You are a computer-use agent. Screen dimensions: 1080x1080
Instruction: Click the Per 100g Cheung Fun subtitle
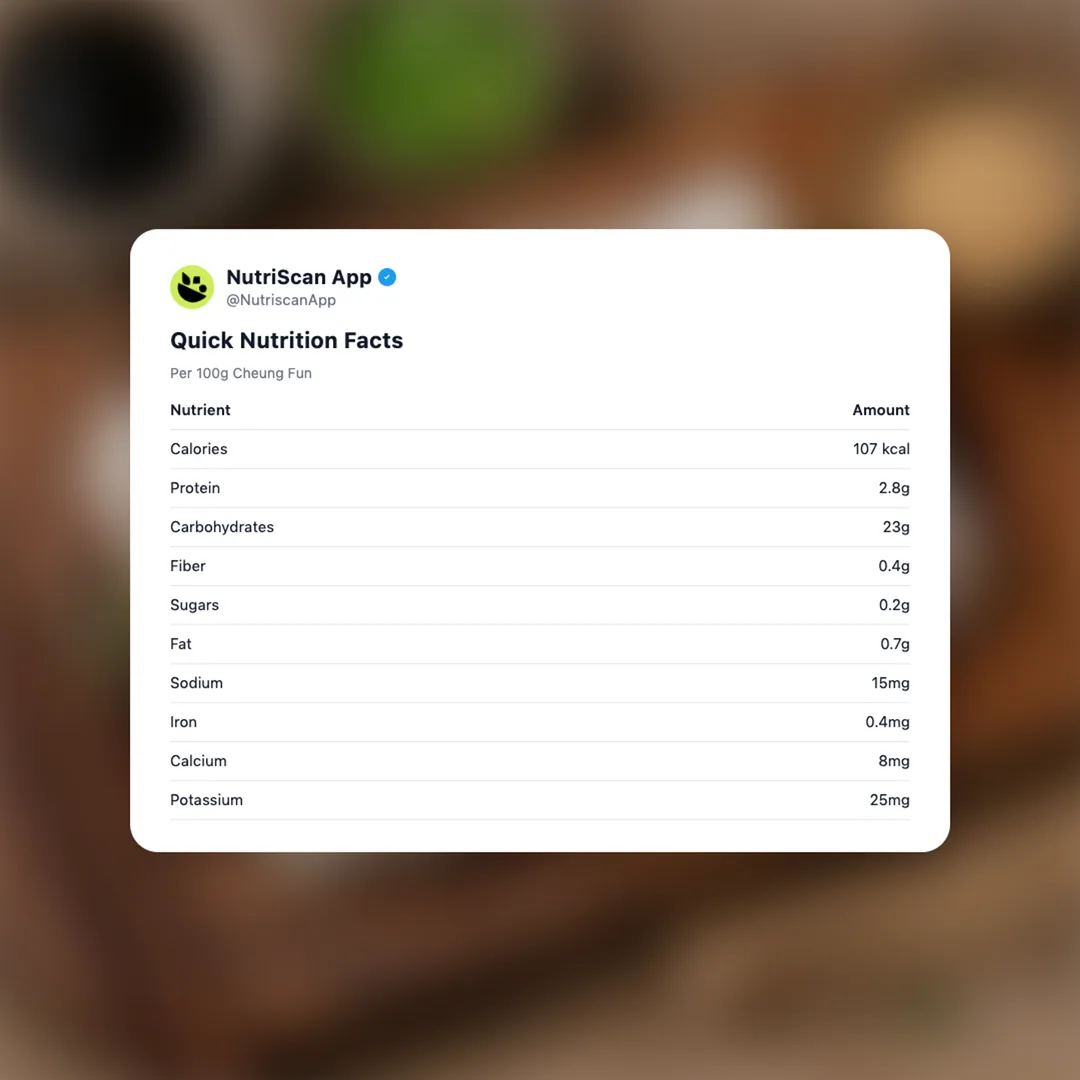click(x=241, y=373)
